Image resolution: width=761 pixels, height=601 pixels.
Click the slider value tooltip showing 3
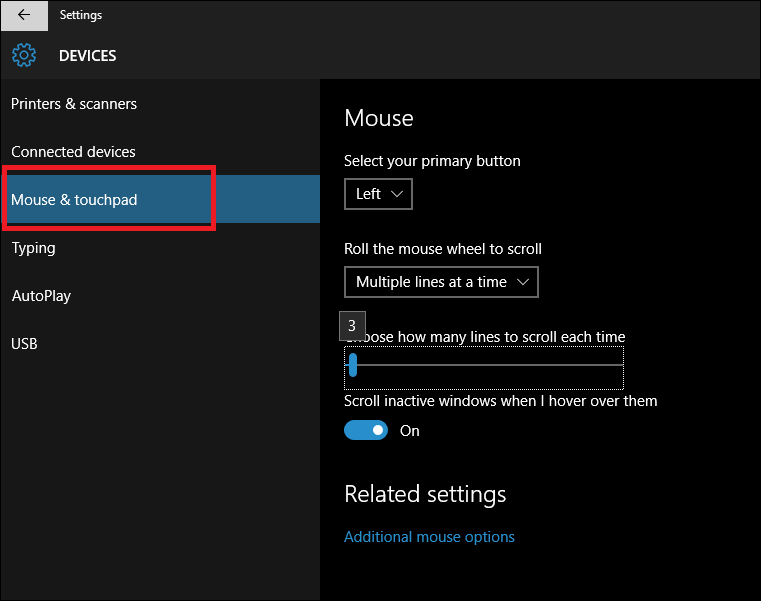[352, 326]
